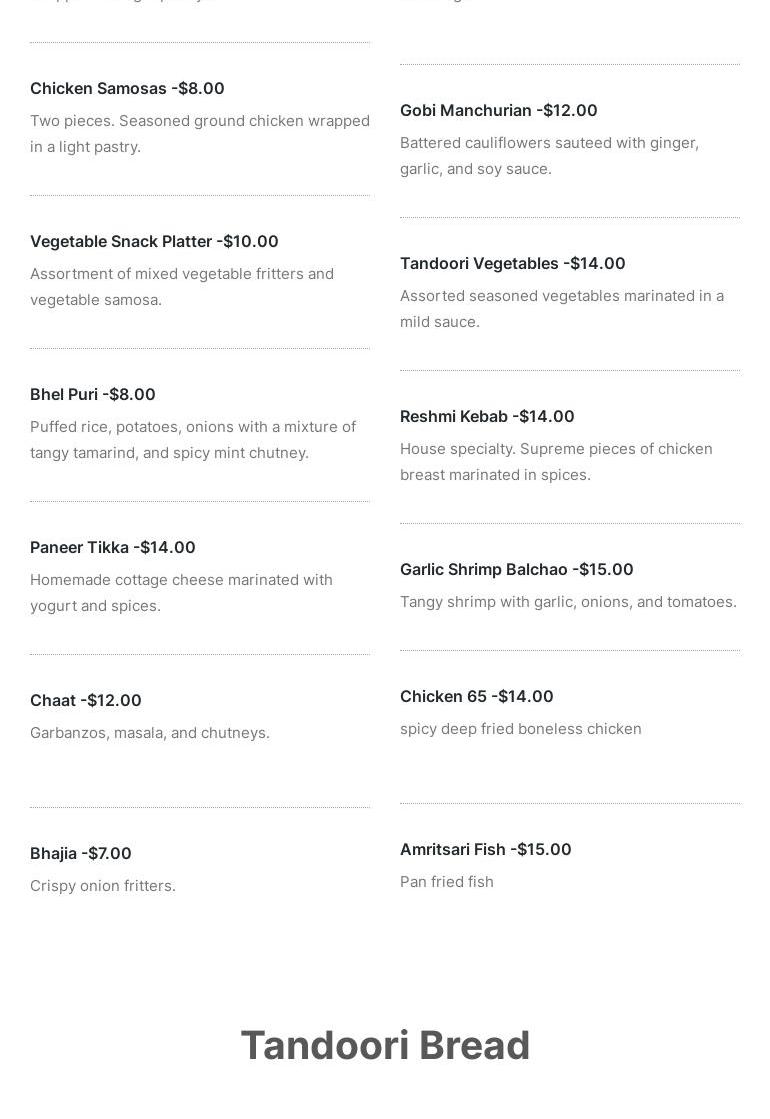
Task: Click the Bhel Puri item title
Action: [93, 394]
